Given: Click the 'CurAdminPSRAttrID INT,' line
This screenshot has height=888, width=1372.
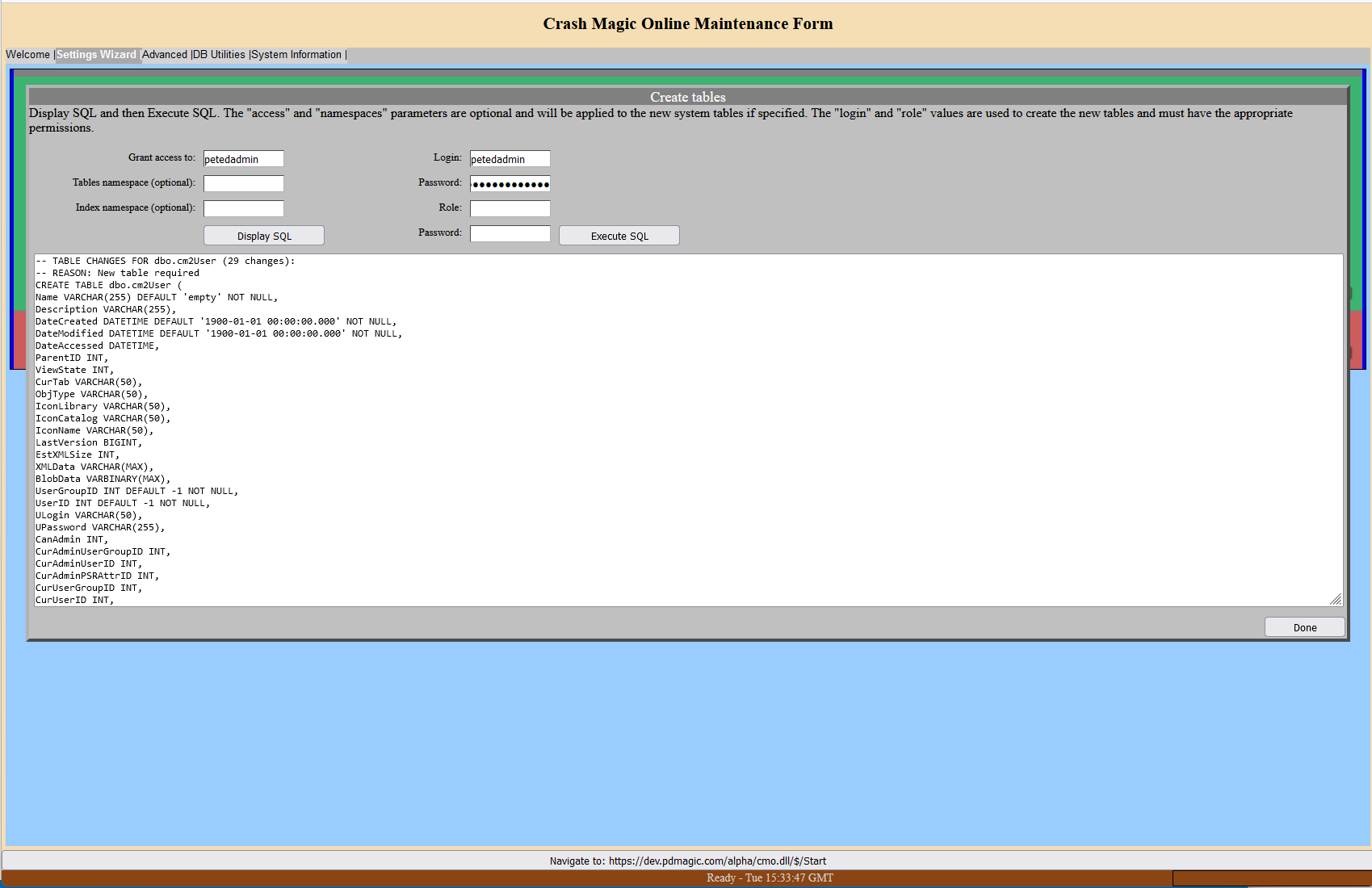Looking at the screenshot, I should pos(98,576).
